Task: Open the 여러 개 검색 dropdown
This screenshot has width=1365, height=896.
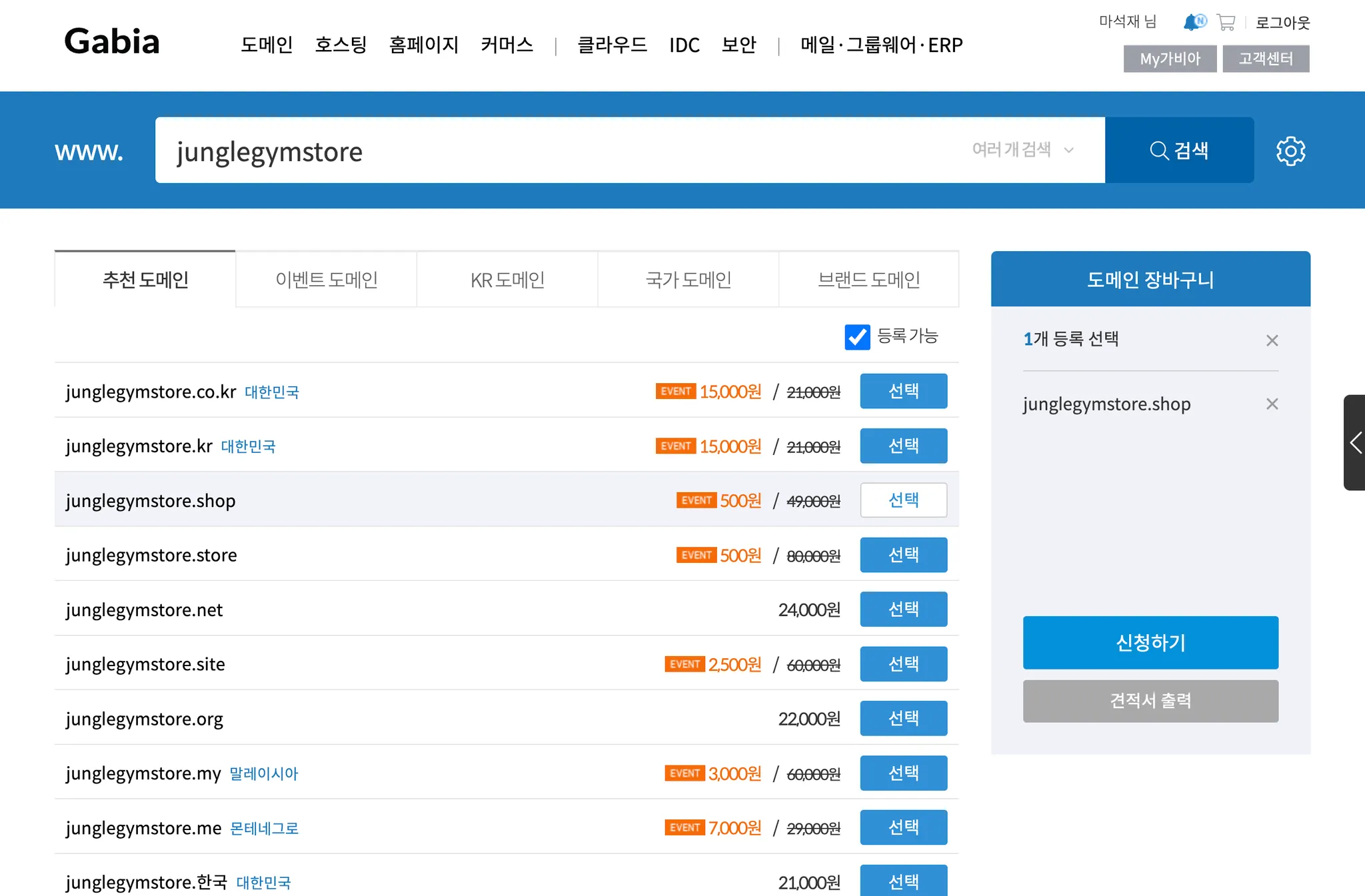Action: [x=1022, y=150]
